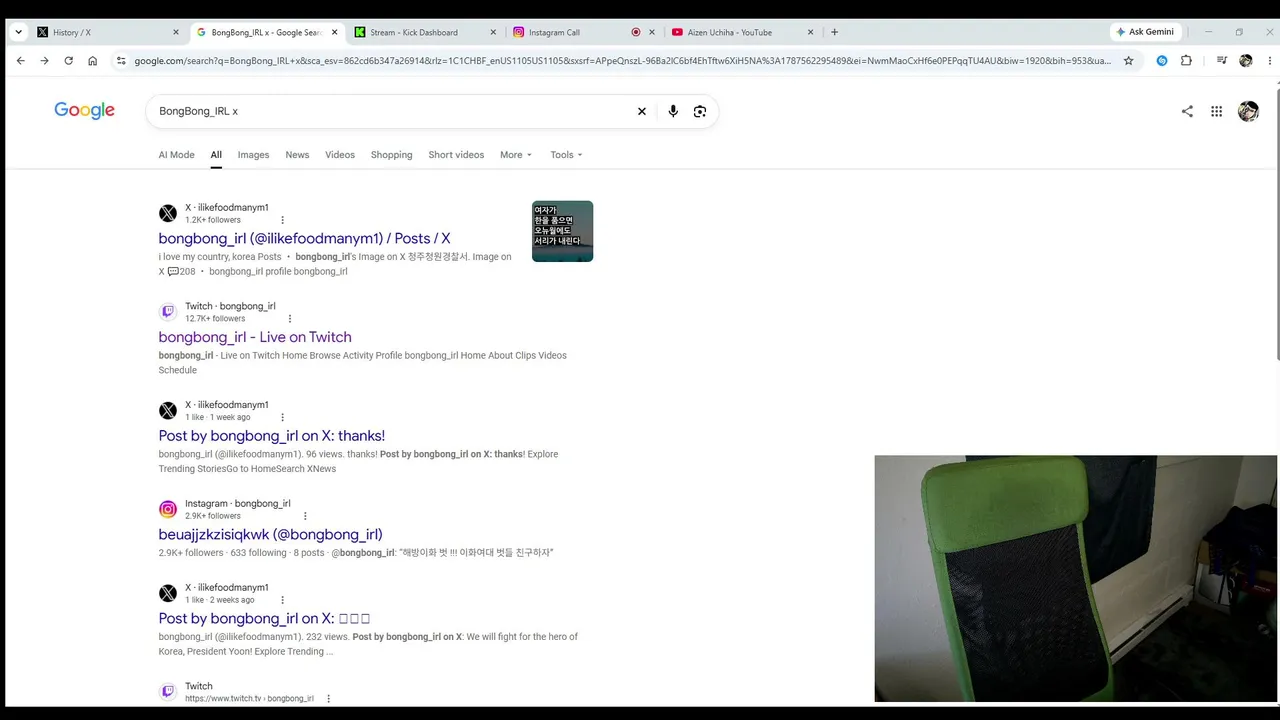
Task: Click the green chair webcam overlay
Action: [1076, 579]
